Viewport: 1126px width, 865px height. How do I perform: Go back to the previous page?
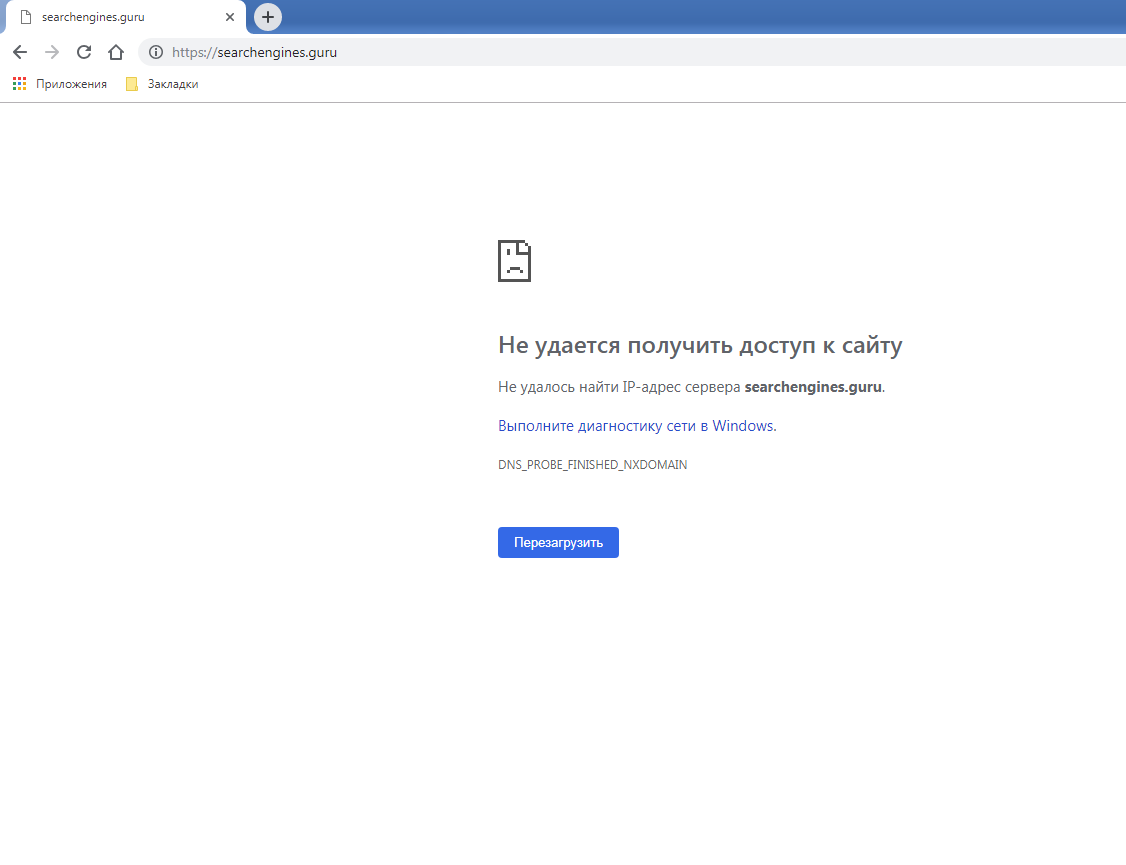click(x=20, y=52)
